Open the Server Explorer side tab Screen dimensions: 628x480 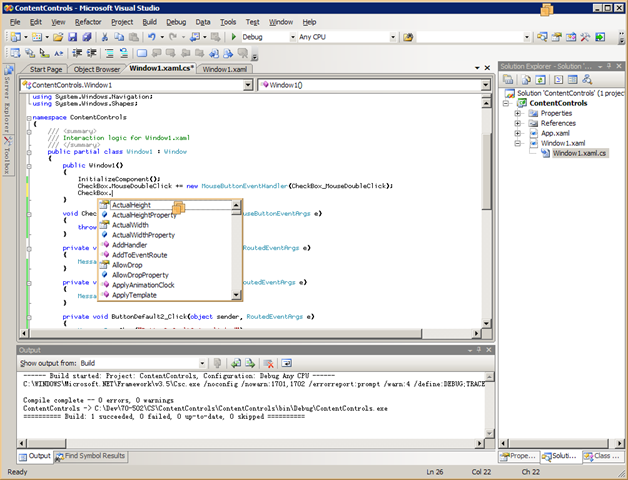pos(7,100)
